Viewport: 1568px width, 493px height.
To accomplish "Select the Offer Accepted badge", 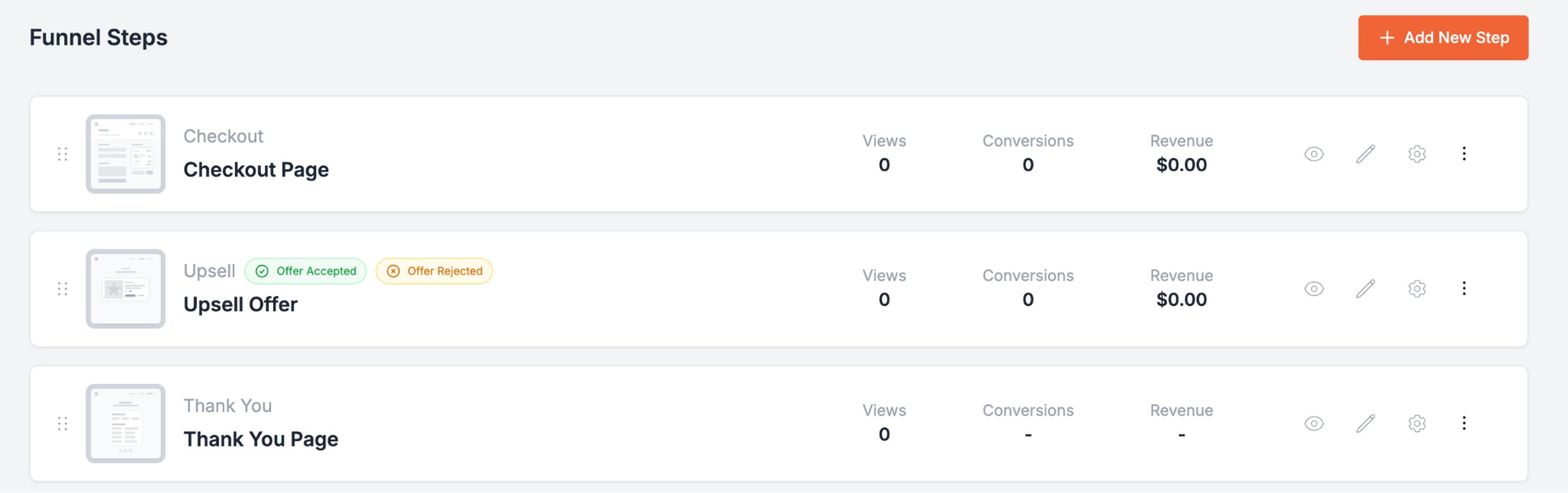I will [305, 270].
